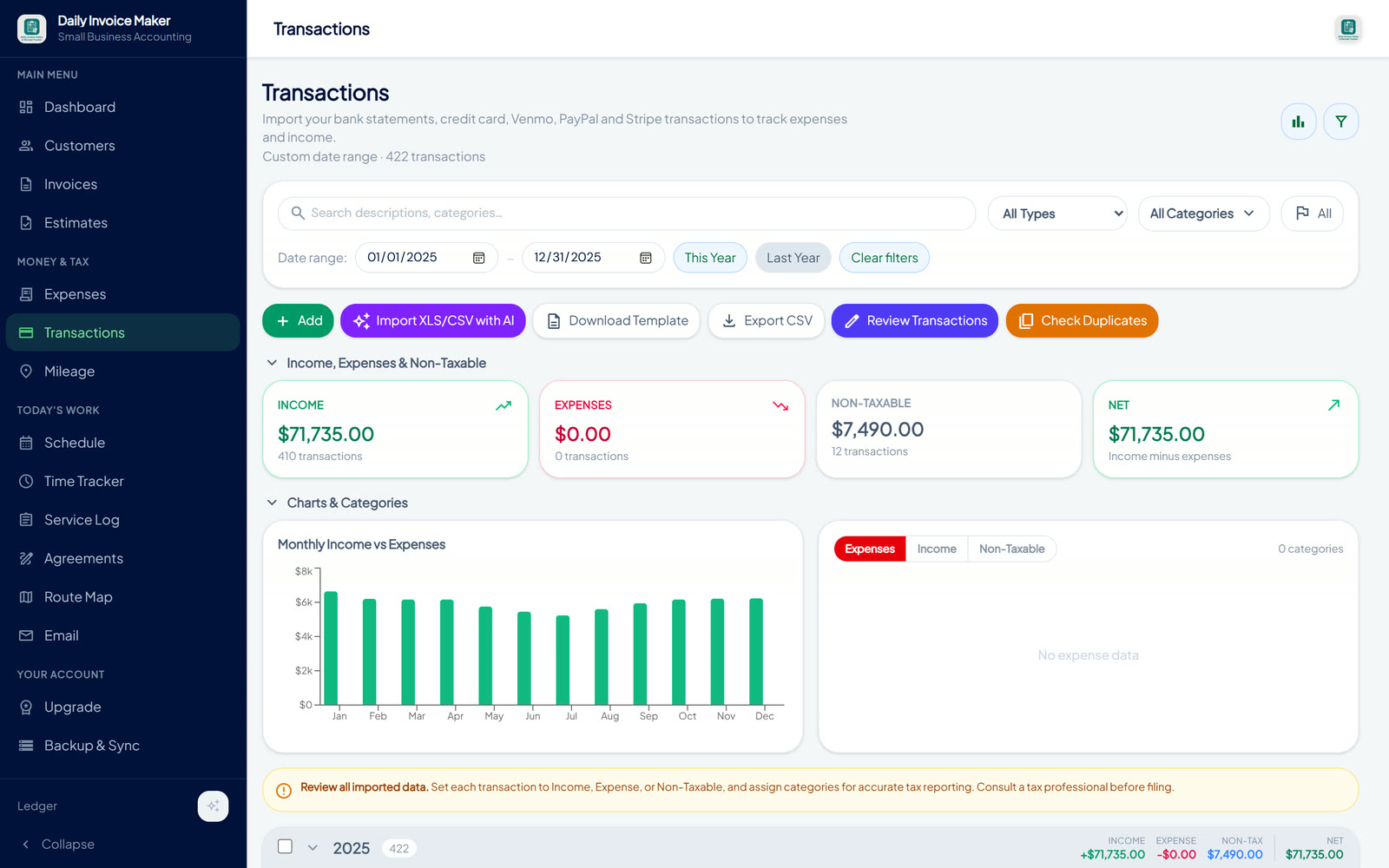Apply the Last Year date filter
This screenshot has width=1389, height=868.
click(793, 258)
